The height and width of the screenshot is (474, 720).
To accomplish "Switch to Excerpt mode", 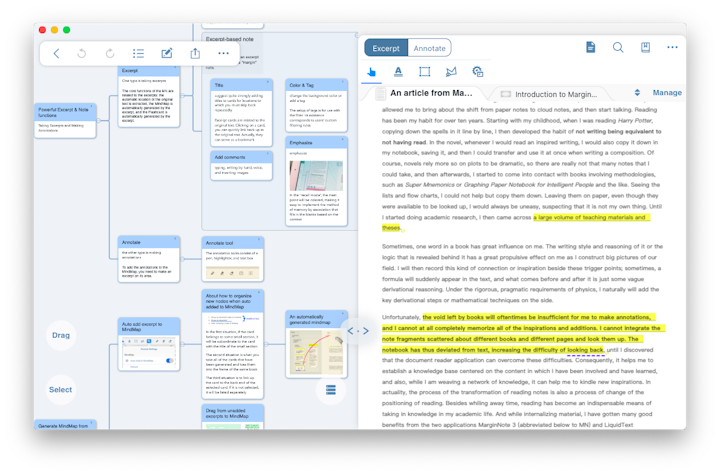I will 386,48.
